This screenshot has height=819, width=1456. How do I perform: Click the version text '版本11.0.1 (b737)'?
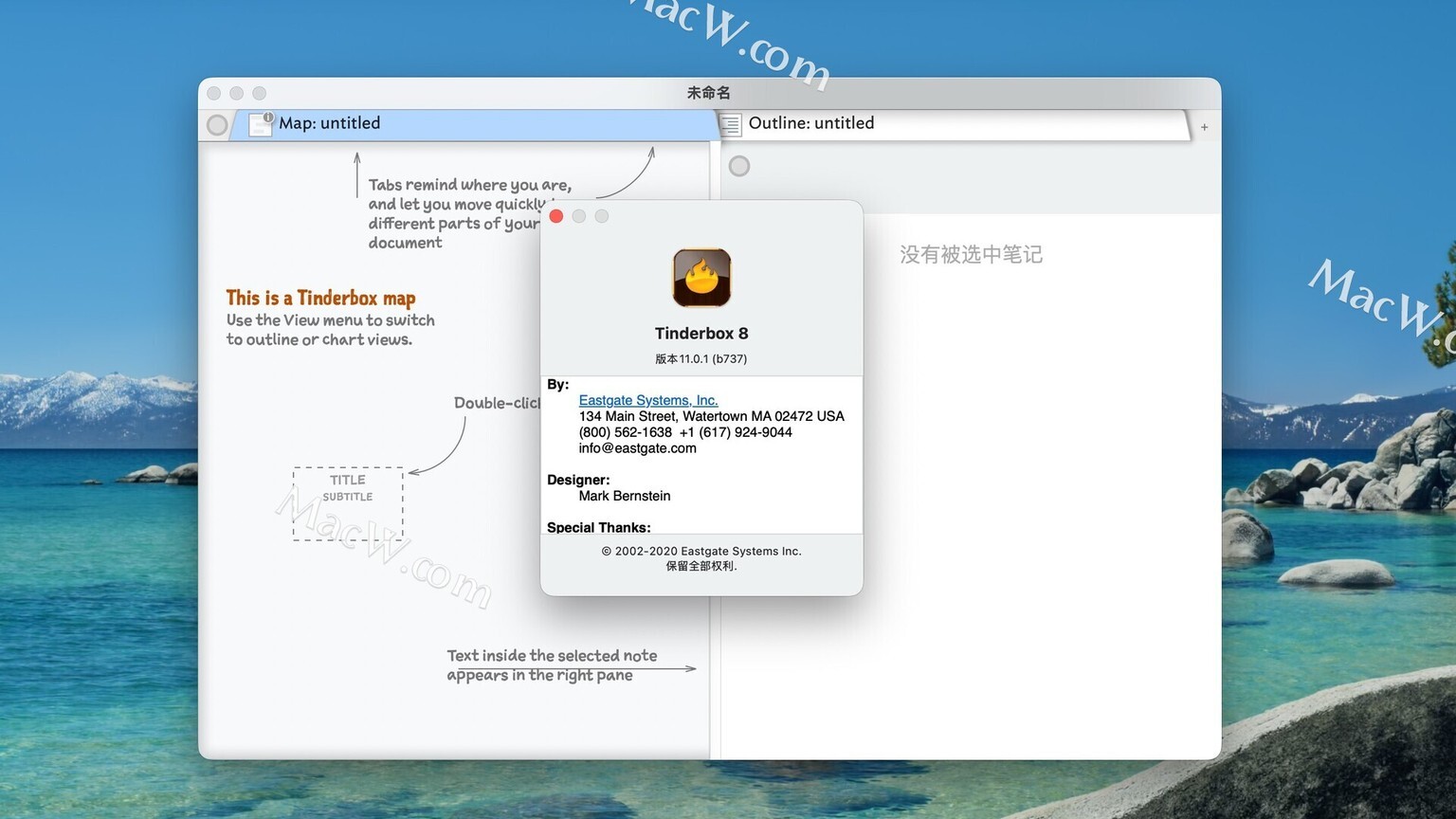click(x=701, y=359)
